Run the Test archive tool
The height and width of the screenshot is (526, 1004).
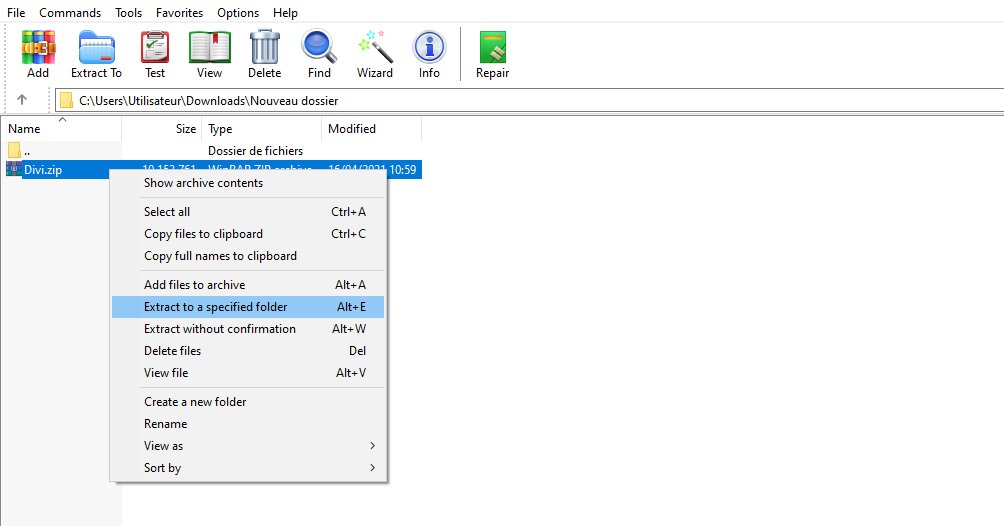coord(155,54)
